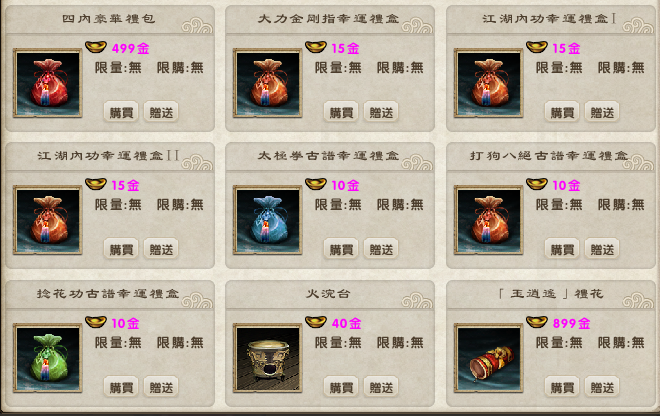Click the 四内豪華禮包 red bag icon
This screenshot has height=416, width=660.
click(48, 83)
